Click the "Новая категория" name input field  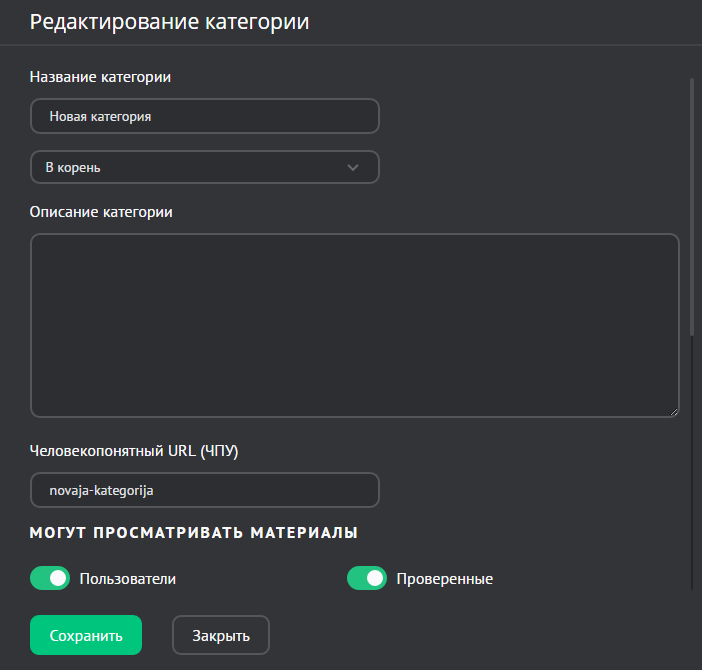[205, 116]
